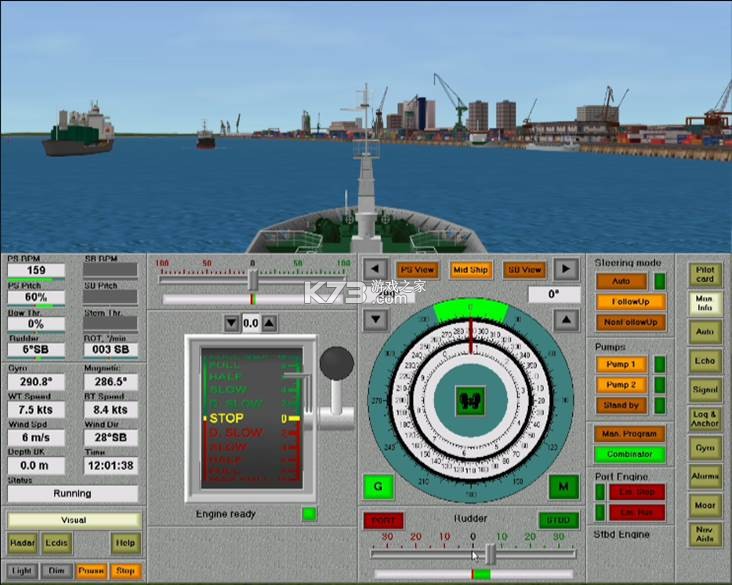Image resolution: width=732 pixels, height=585 pixels.
Task: Pan the view right with arrow button
Action: click(566, 269)
